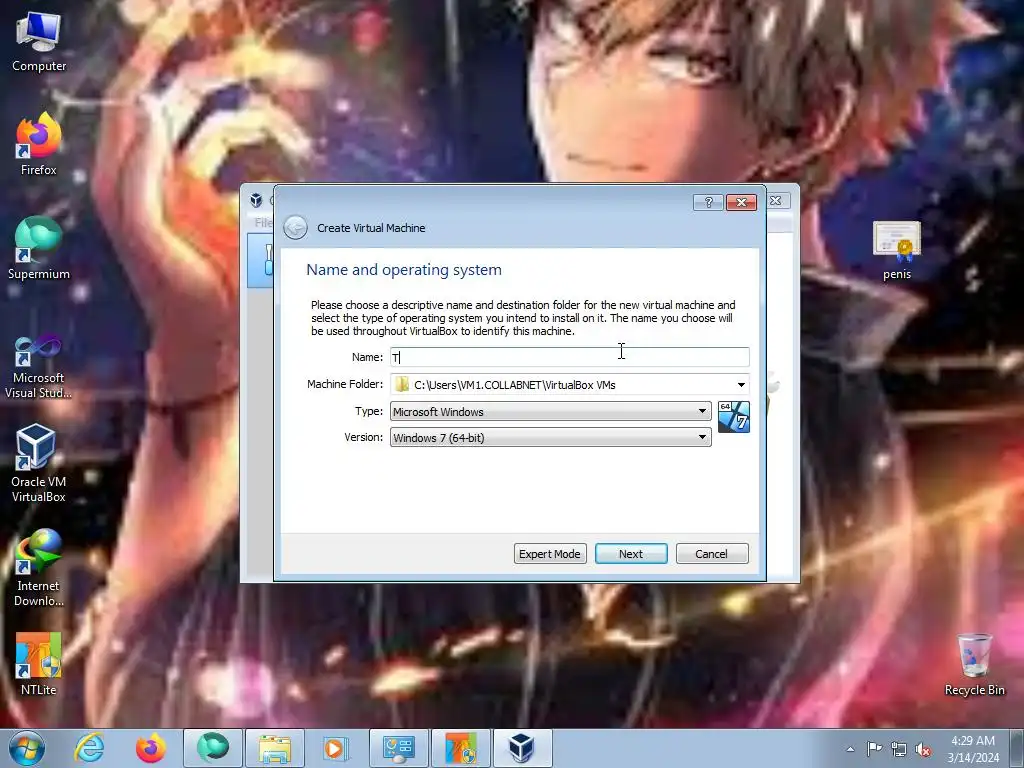Open Internet Download Manager desktop shortcut
Screen dimensions: 1024x768
[x=39, y=568]
